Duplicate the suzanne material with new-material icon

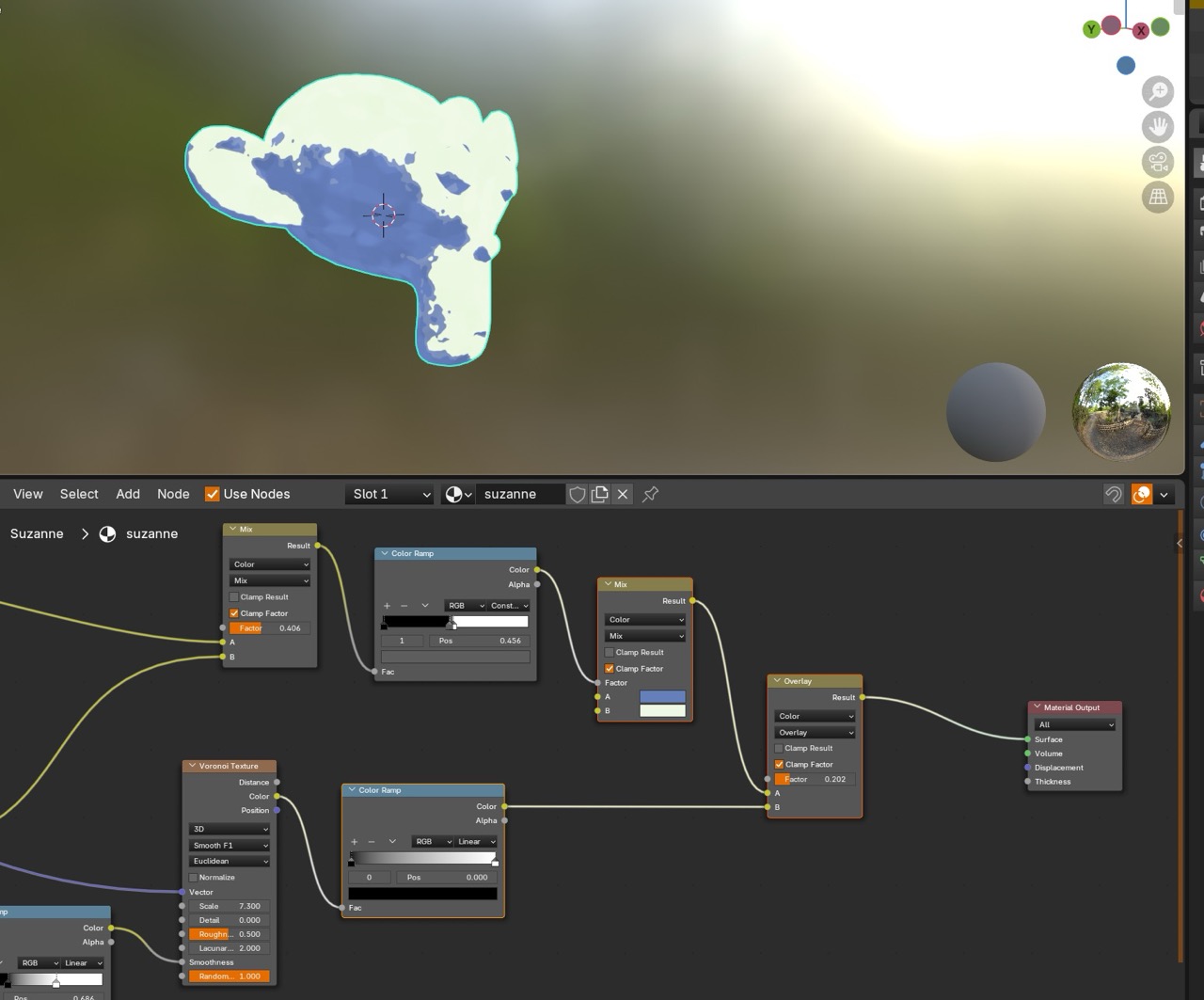599,494
